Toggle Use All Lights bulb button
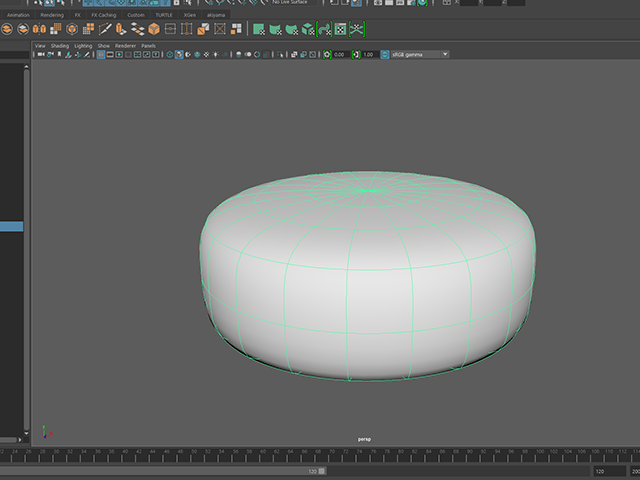The height and width of the screenshot is (480, 640). pos(216,54)
